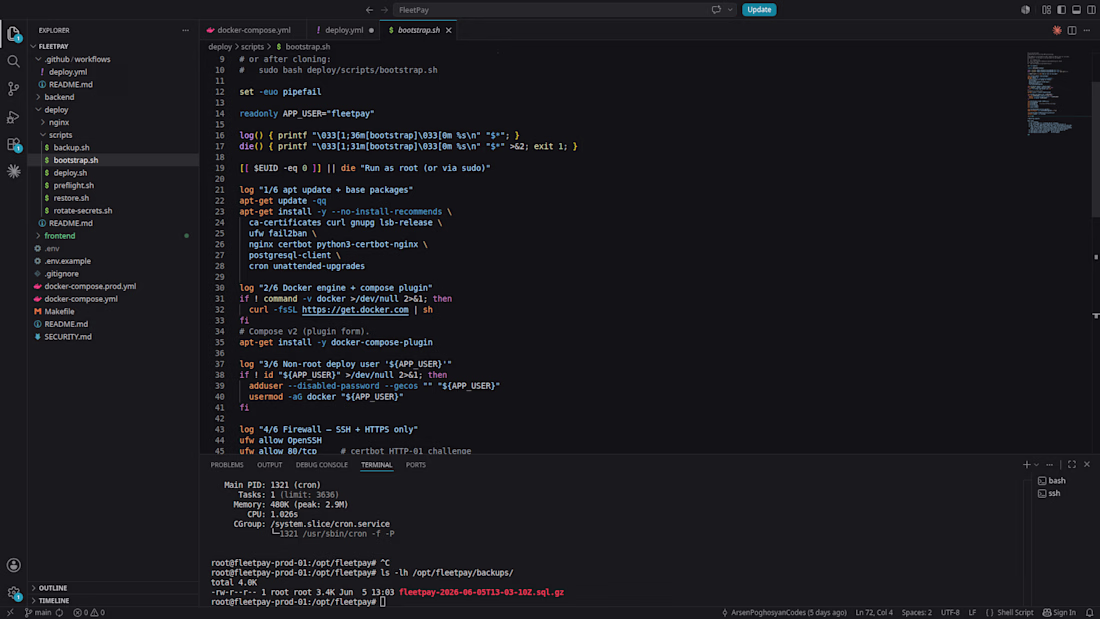Open the Accounts icon in activity bar
Image resolution: width=1100 pixels, height=619 pixels.
13,565
